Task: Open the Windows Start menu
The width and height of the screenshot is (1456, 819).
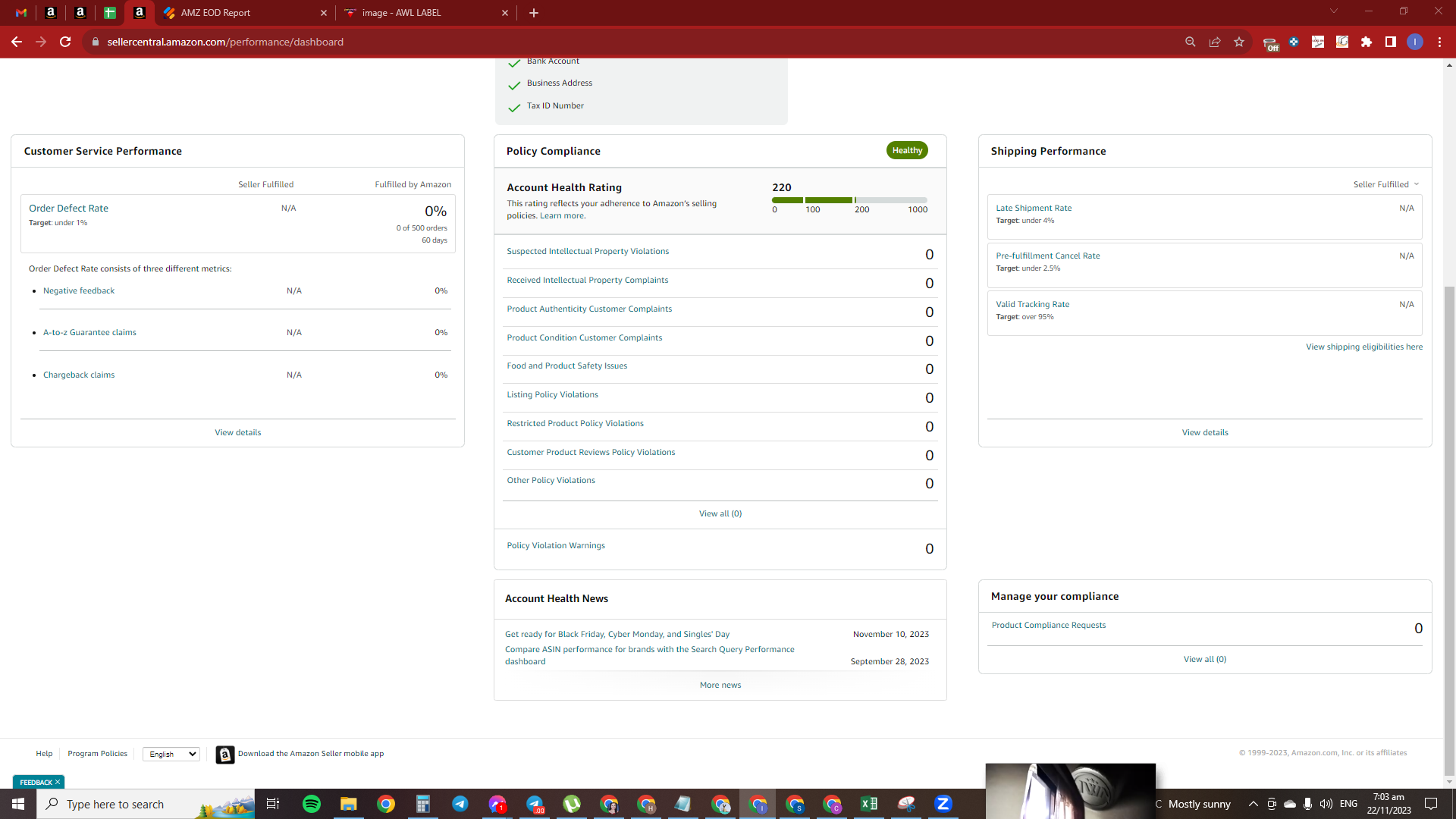Action: [18, 804]
